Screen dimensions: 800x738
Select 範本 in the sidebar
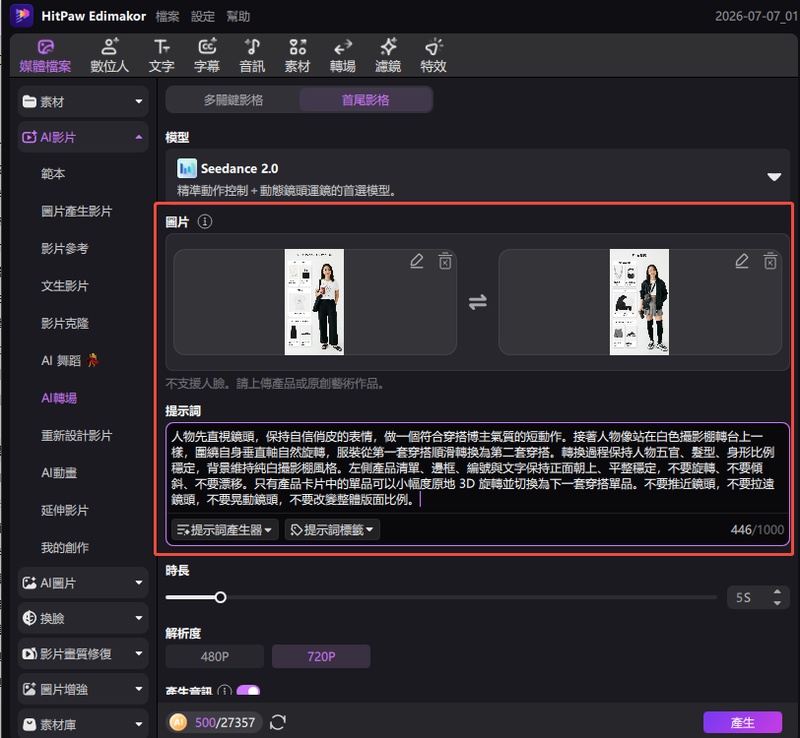point(53,174)
